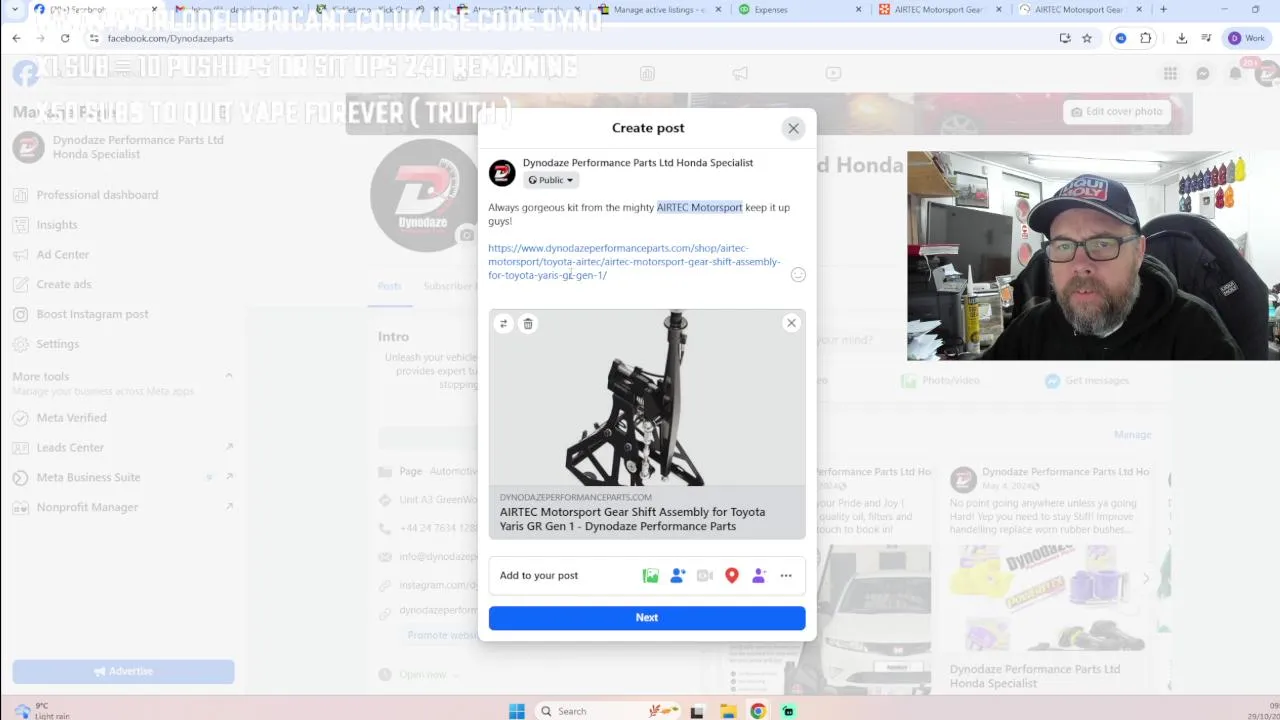Click the dynodazeperformanceparts.com URL in post
Viewport: 1280px width, 720px height.
(634, 262)
